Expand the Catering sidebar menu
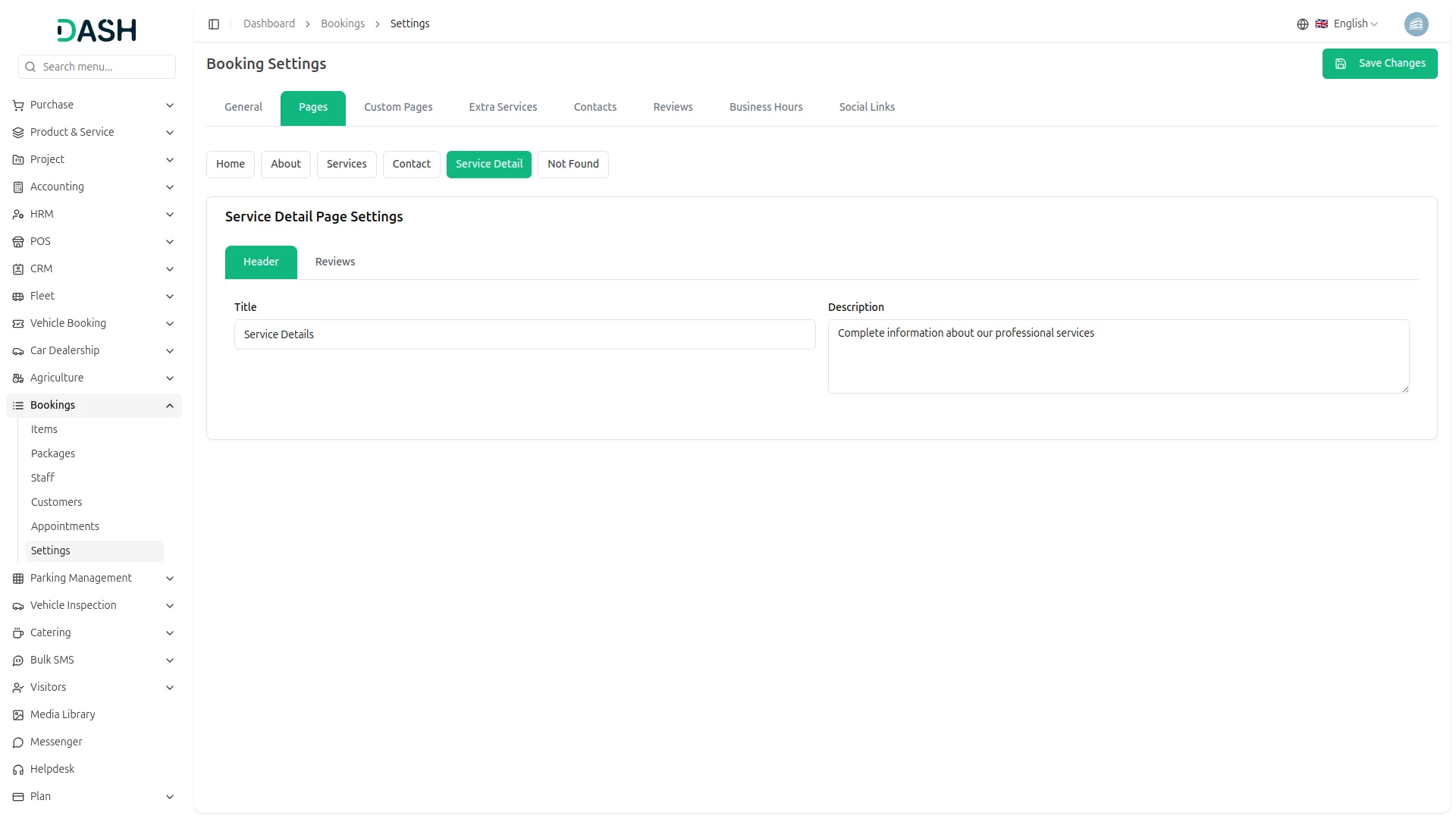Viewport: 1456px width, 819px height. (170, 633)
